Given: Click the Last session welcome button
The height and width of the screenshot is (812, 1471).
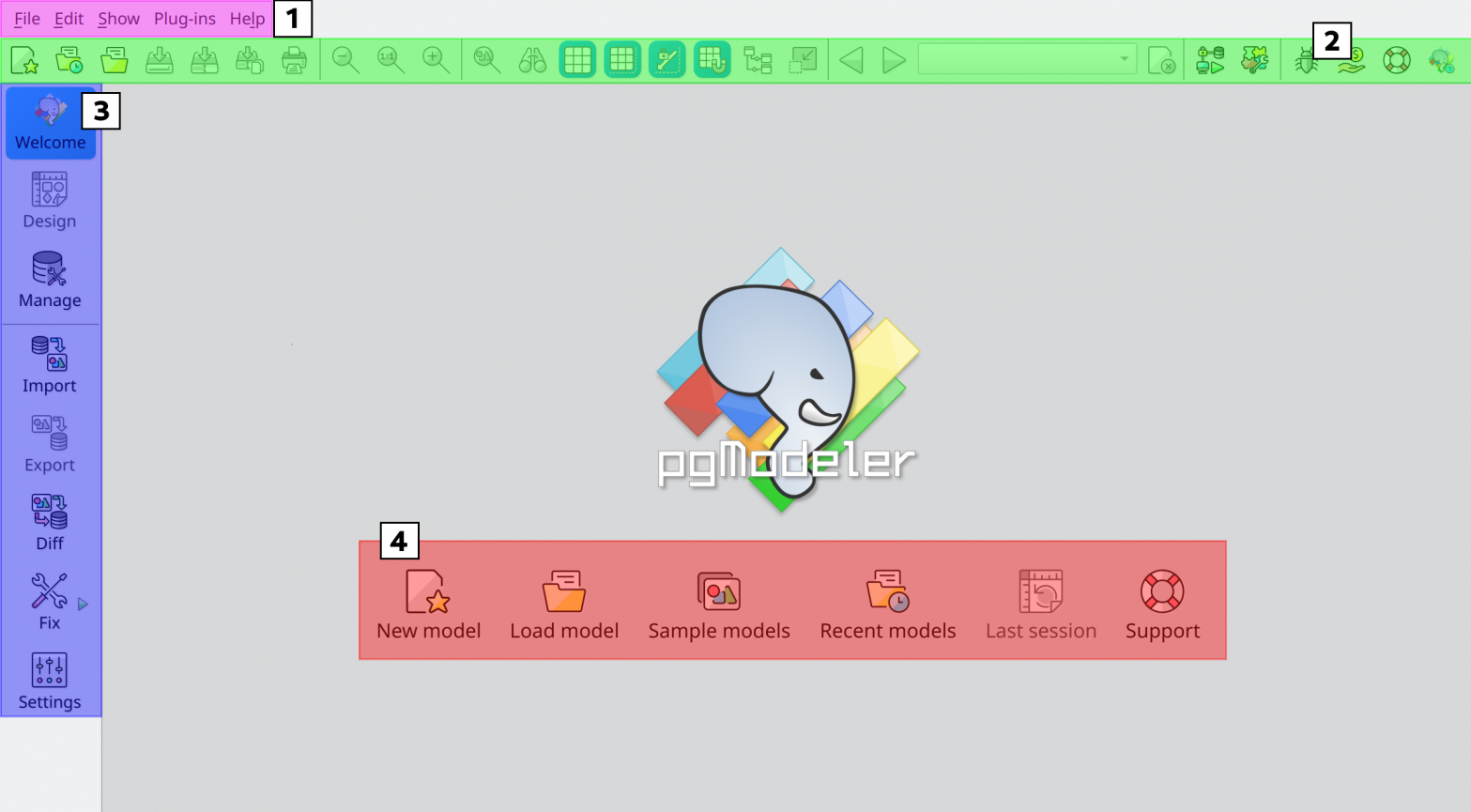Looking at the screenshot, I should pyautogui.click(x=1041, y=605).
